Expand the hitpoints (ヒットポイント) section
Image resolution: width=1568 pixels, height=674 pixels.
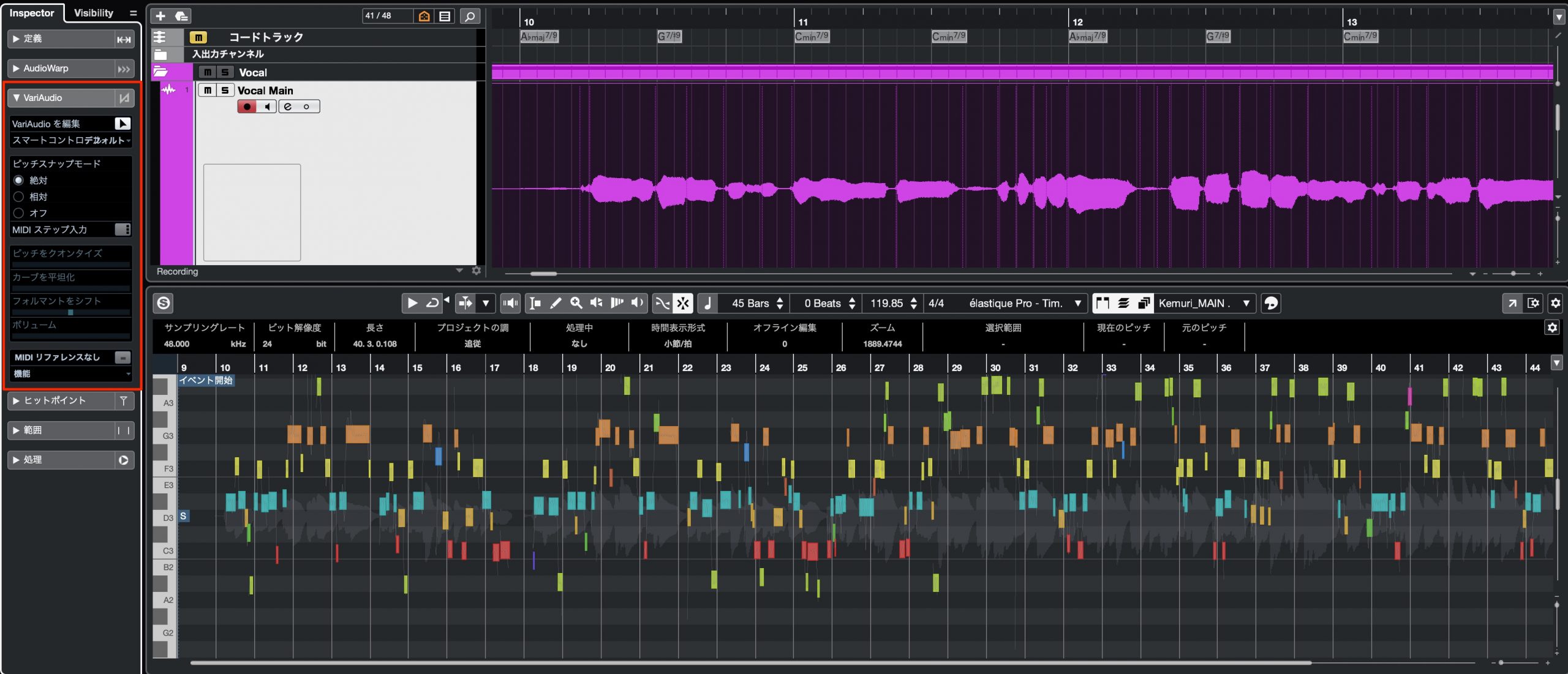pos(17,401)
